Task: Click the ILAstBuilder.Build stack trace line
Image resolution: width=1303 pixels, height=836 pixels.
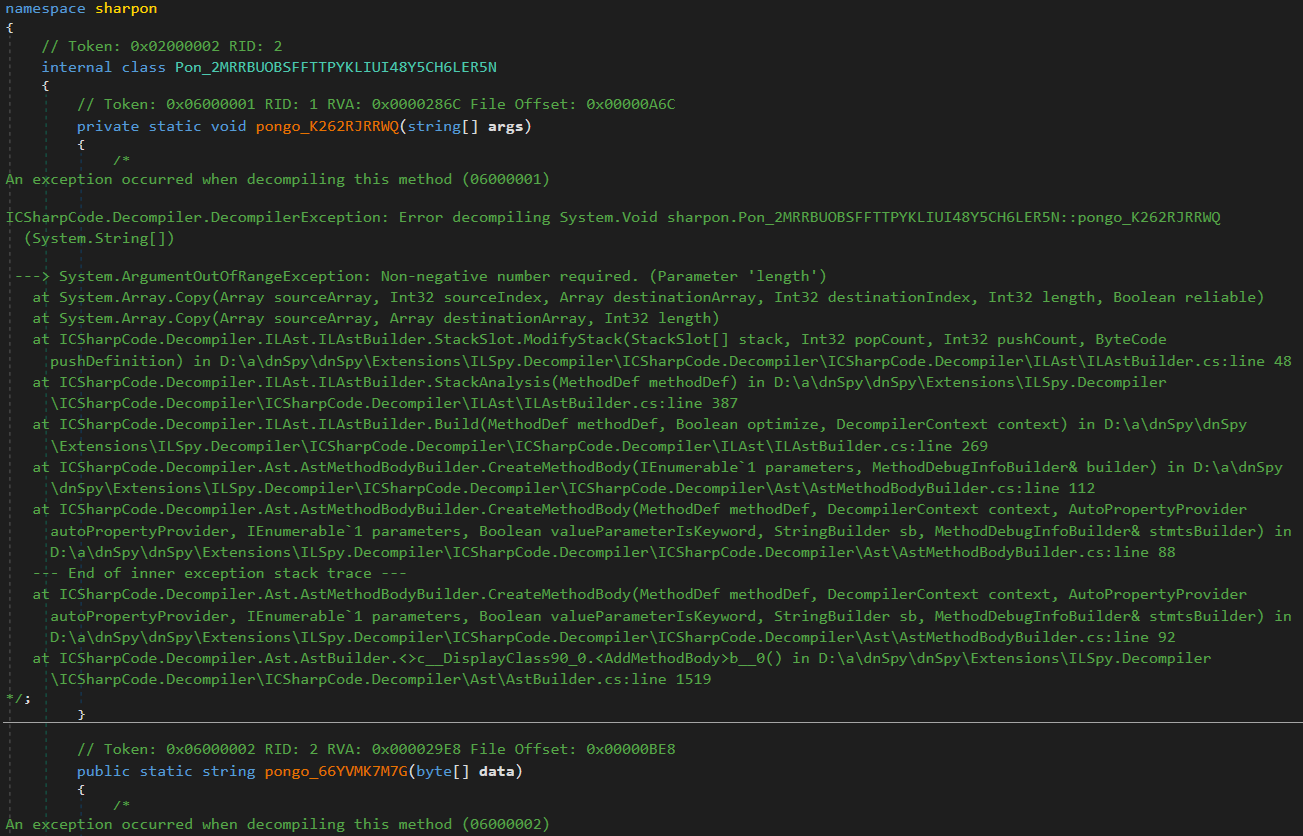Action: (640, 425)
